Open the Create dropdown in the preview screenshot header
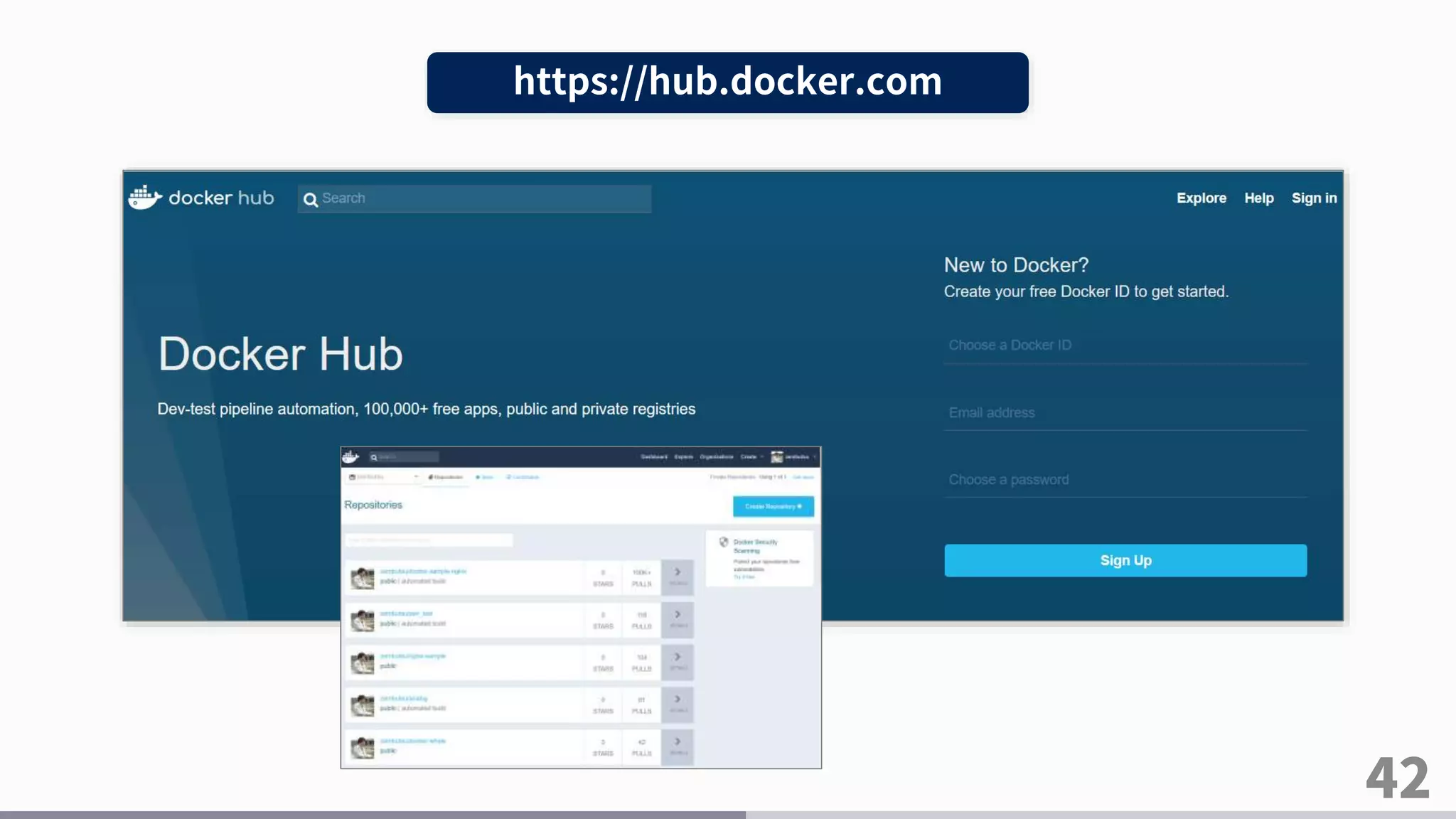The image size is (1456, 819). (752, 456)
